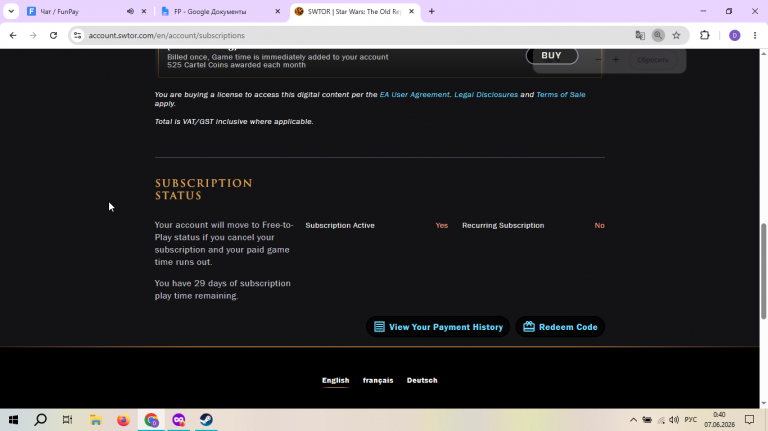
Task: Increase zoom with the plus button
Action: click(x=616, y=60)
